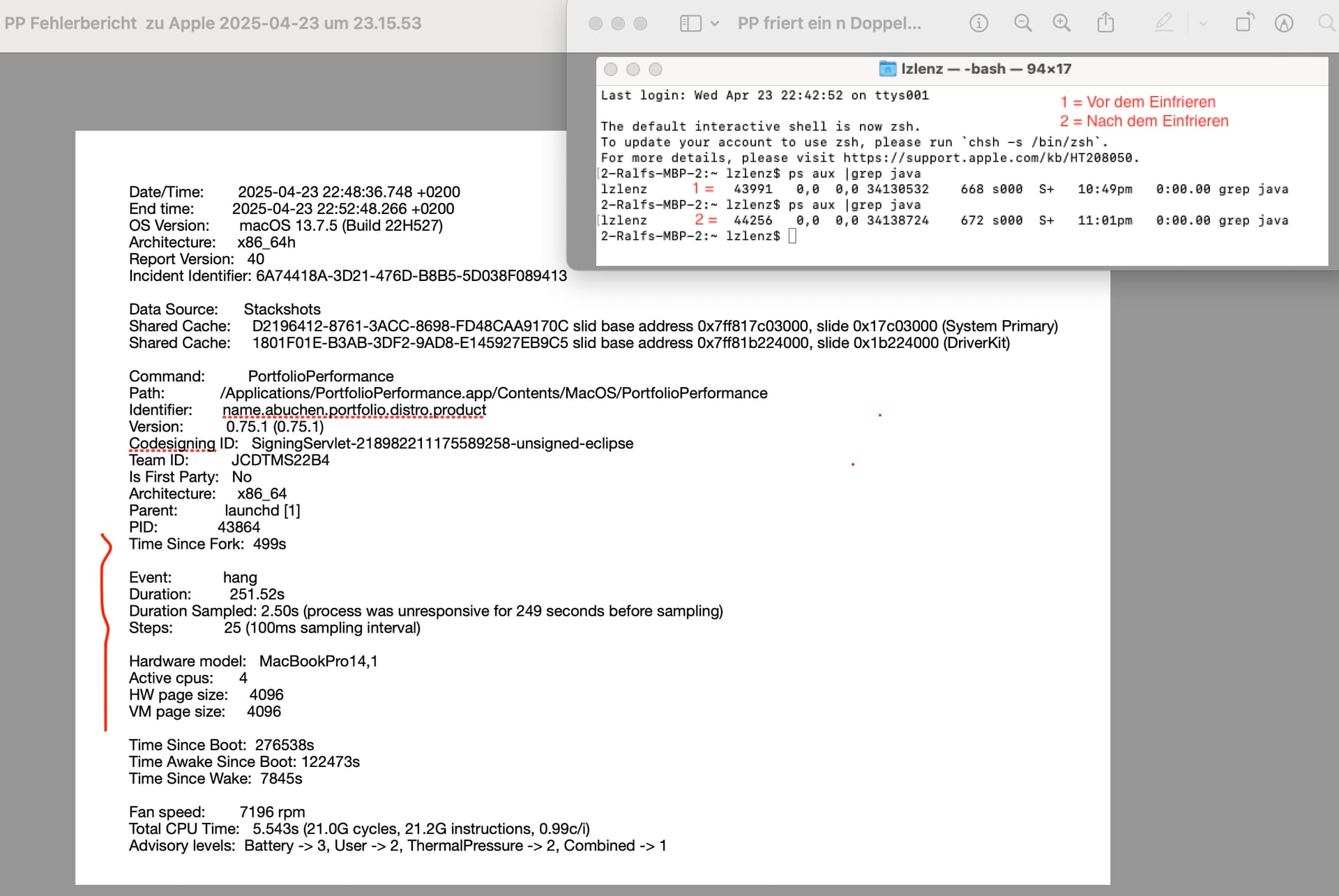The image size is (1339, 896).
Task: Rotate the document with the rotate icon
Action: 1244,23
